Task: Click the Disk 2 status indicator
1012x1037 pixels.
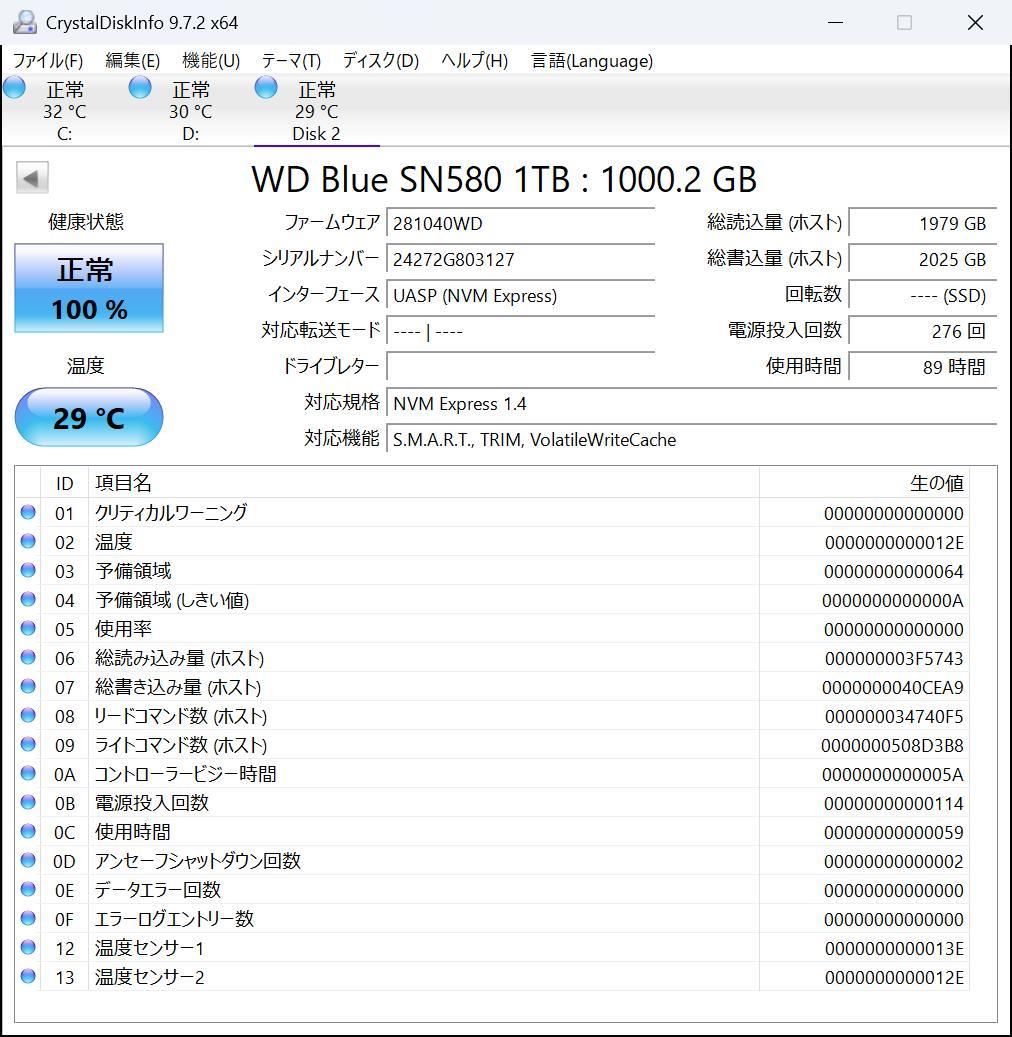Action: point(266,88)
